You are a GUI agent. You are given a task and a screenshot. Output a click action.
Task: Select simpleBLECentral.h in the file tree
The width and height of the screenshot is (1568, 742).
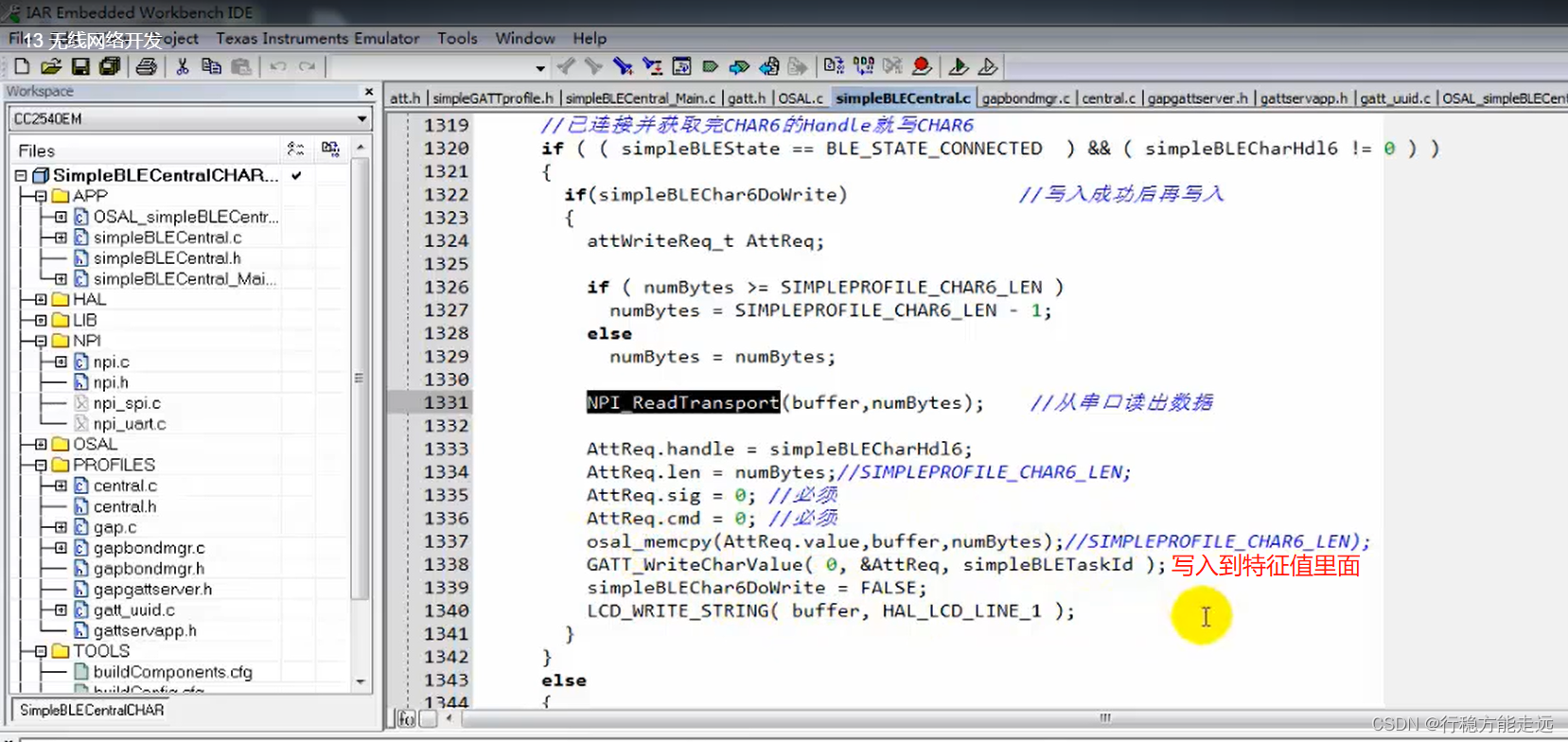(167, 258)
